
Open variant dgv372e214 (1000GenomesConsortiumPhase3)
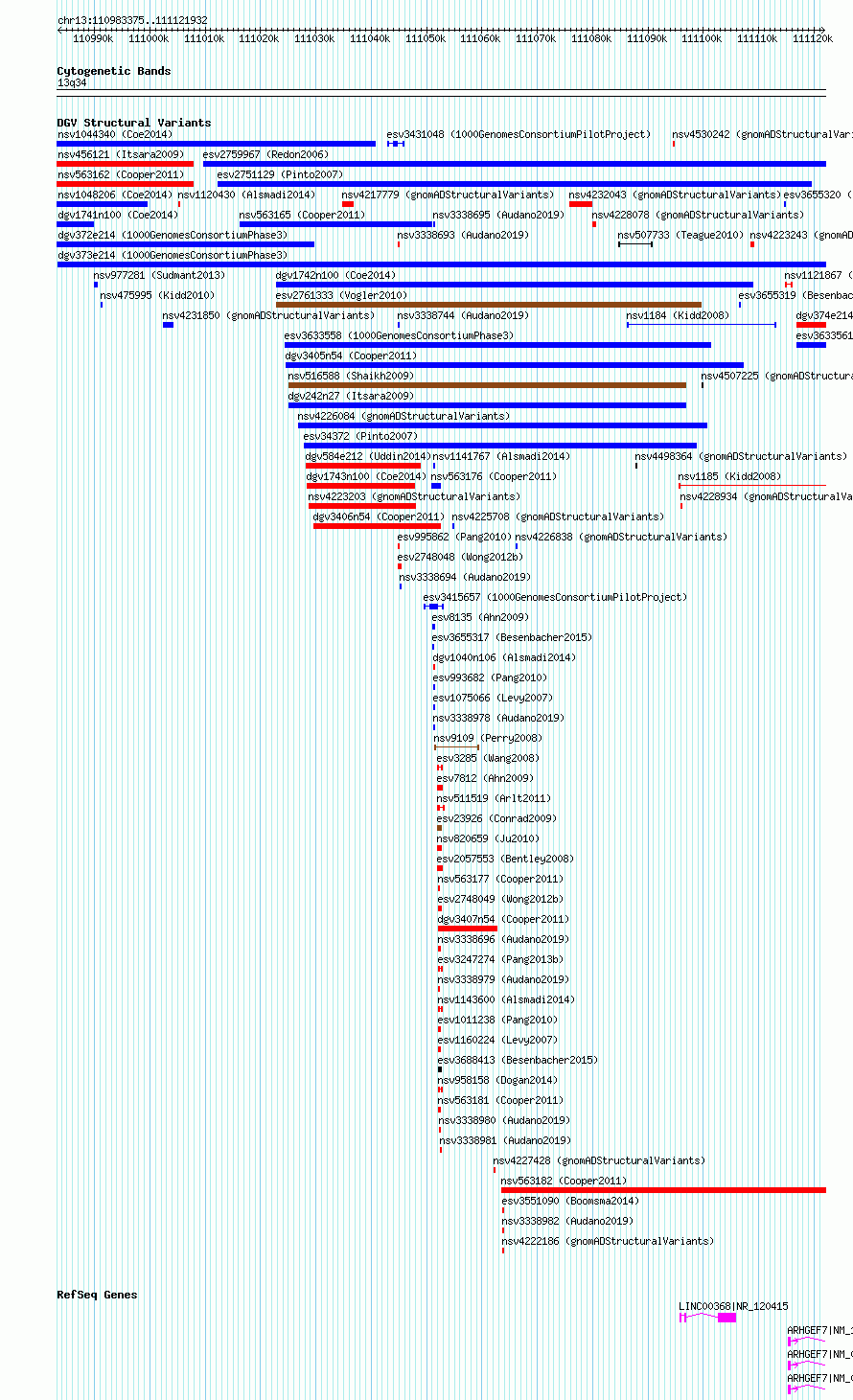[173, 235]
